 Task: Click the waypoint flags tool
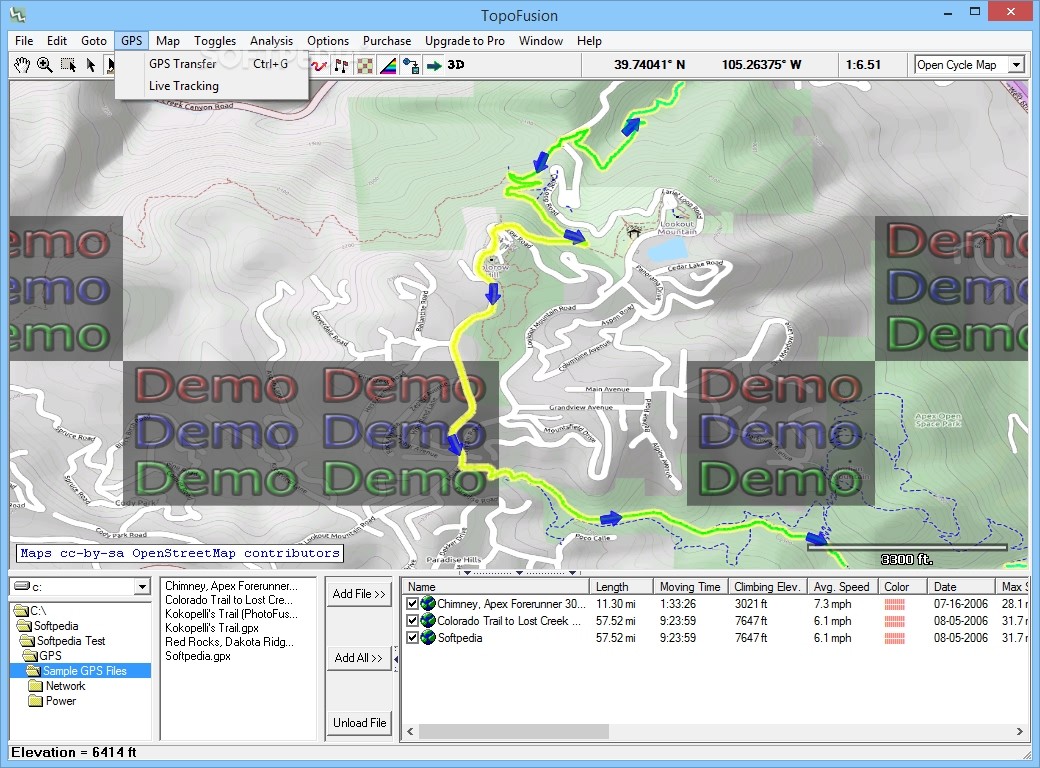(x=342, y=65)
